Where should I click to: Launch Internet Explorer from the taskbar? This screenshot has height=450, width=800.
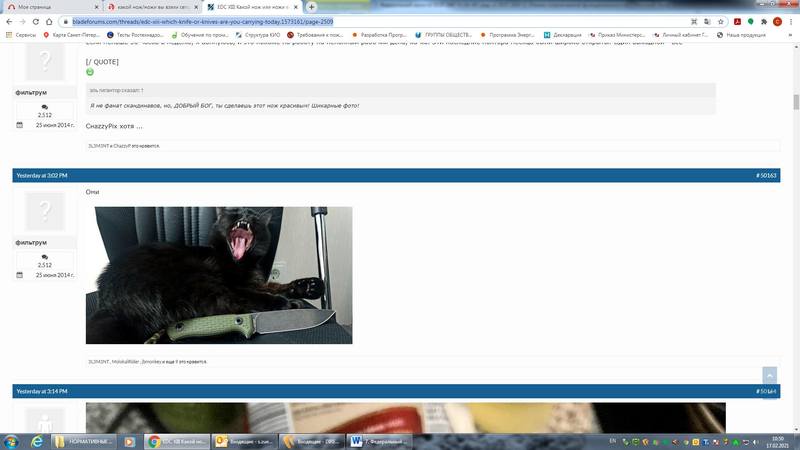[37, 441]
